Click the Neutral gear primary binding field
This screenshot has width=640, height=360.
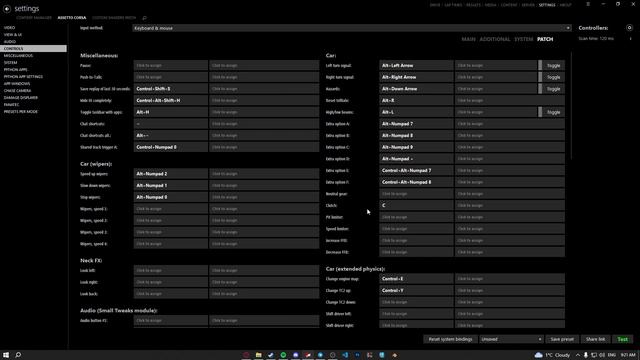416,194
